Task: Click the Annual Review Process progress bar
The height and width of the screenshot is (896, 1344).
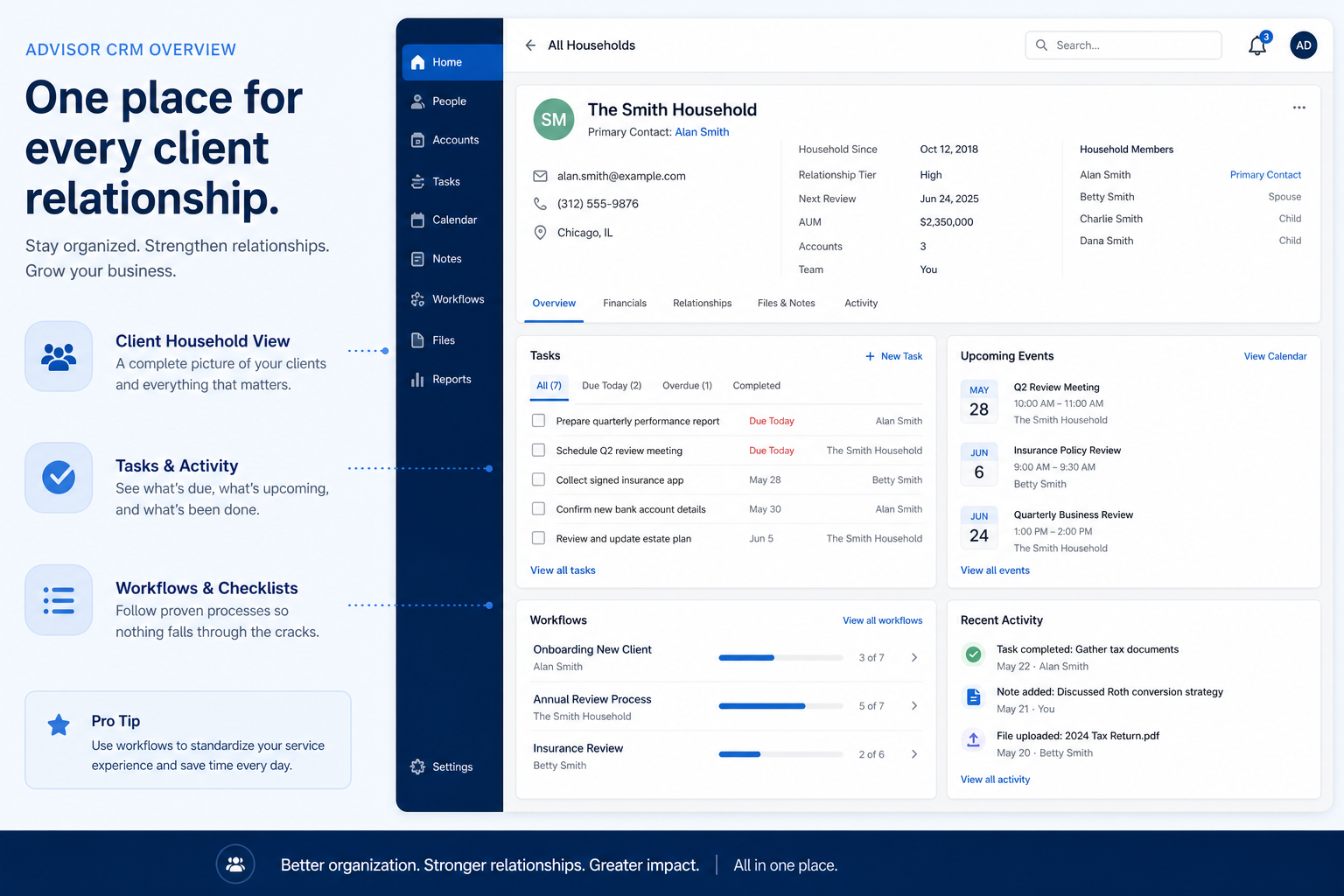Action: (780, 706)
